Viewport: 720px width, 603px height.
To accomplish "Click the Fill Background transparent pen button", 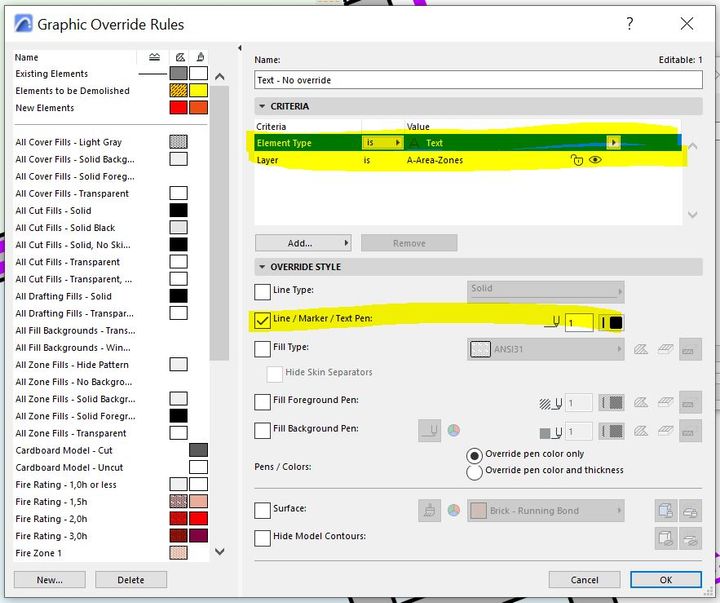I will (x=429, y=431).
